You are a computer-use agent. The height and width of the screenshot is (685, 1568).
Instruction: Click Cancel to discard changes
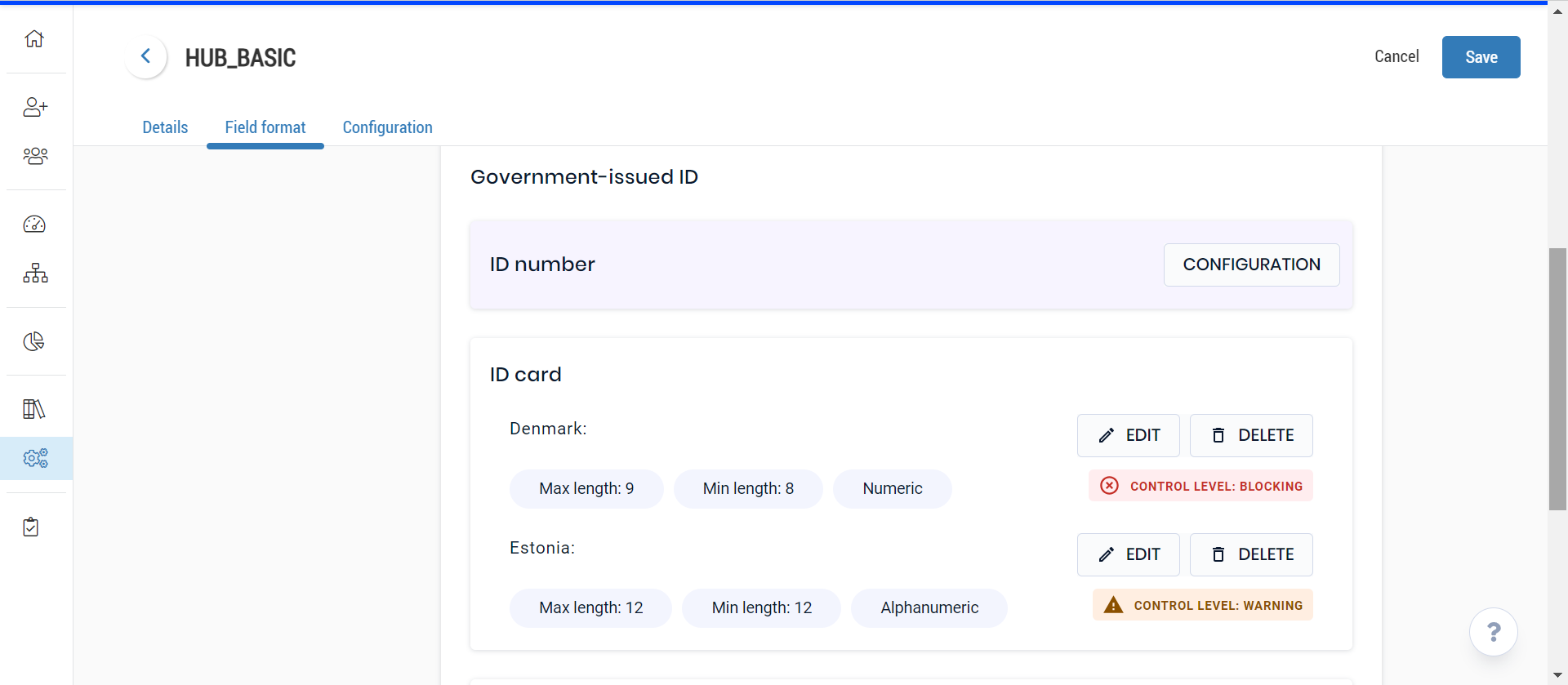click(1396, 56)
